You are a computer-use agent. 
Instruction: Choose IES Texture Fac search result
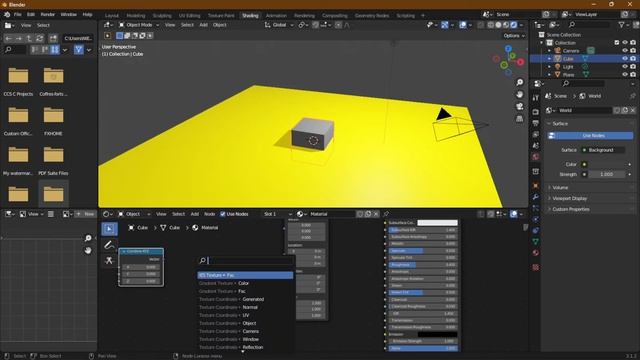(x=245, y=275)
